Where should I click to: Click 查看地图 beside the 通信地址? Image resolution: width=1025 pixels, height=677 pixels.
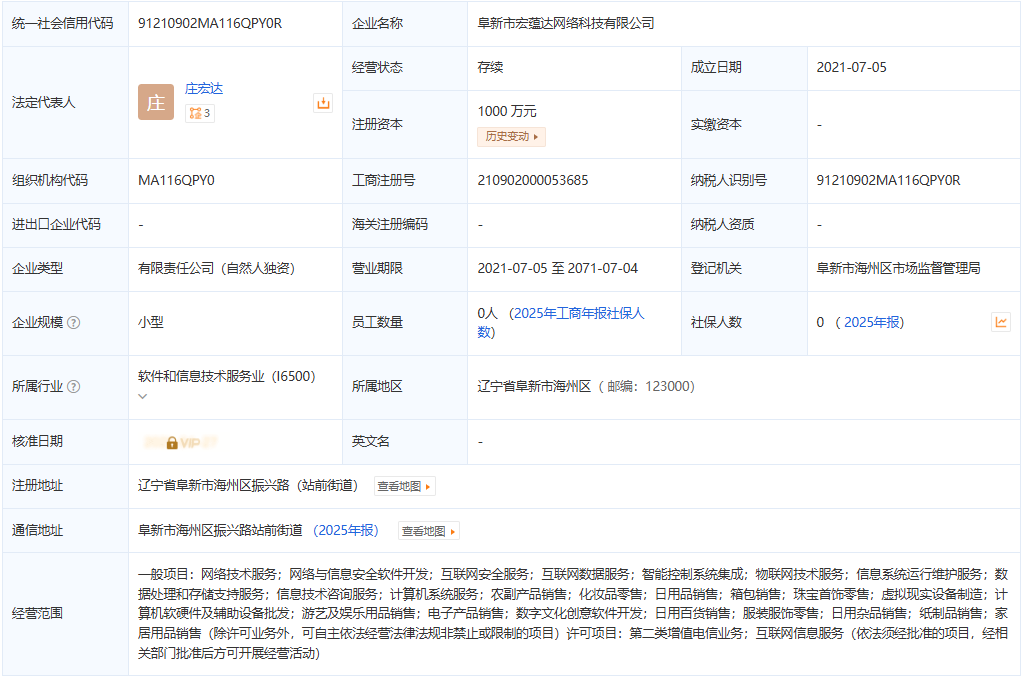(429, 531)
